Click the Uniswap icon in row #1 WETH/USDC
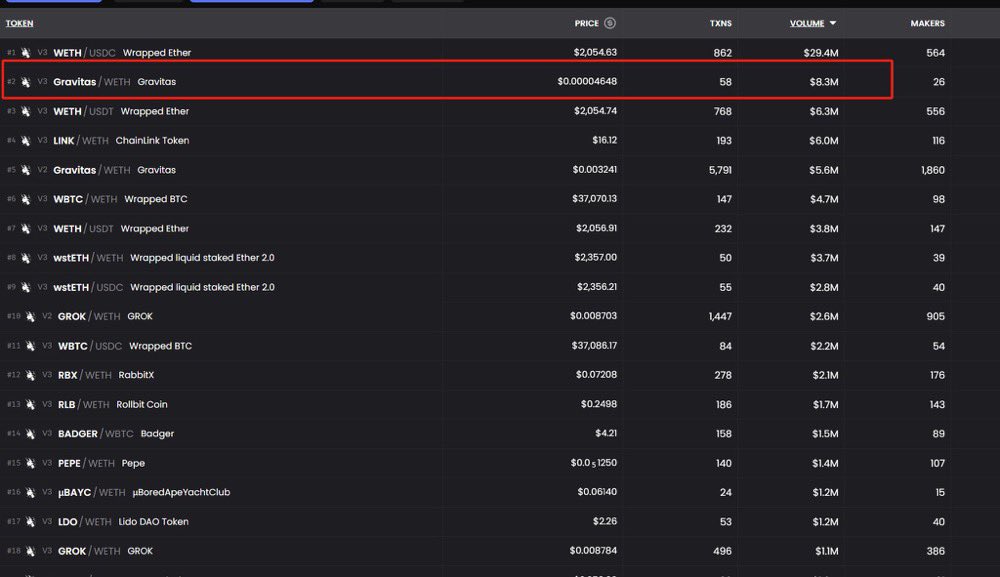Image resolution: width=1000 pixels, height=577 pixels. (x=26, y=53)
